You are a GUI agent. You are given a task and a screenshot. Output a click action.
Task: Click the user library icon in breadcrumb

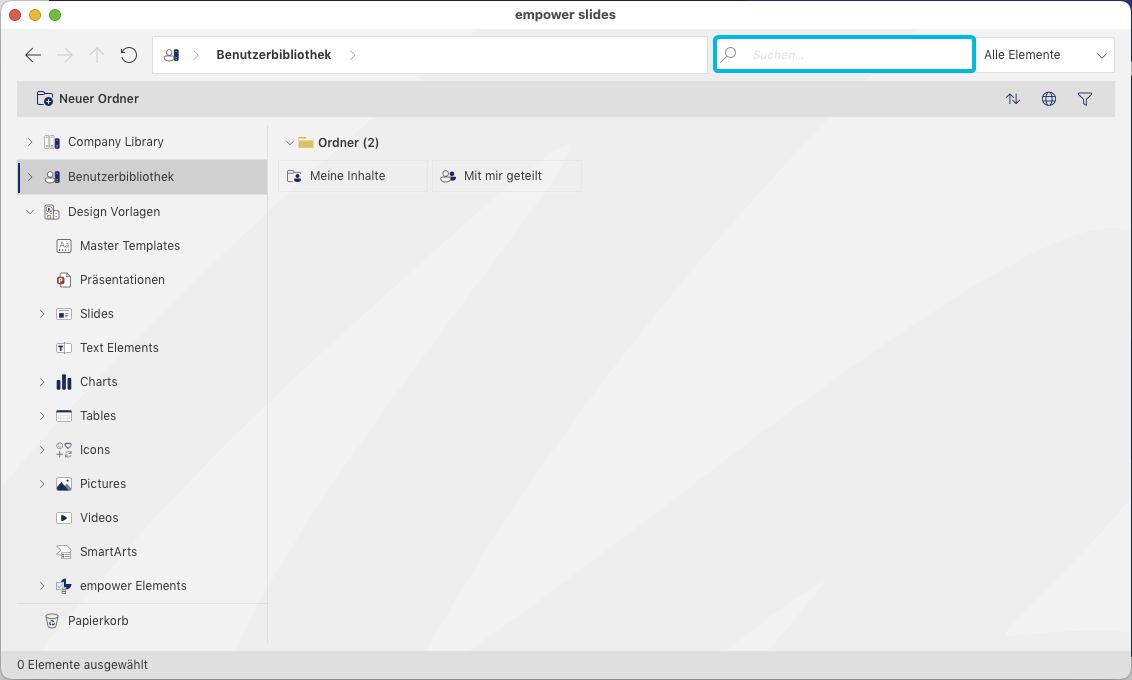coord(172,55)
